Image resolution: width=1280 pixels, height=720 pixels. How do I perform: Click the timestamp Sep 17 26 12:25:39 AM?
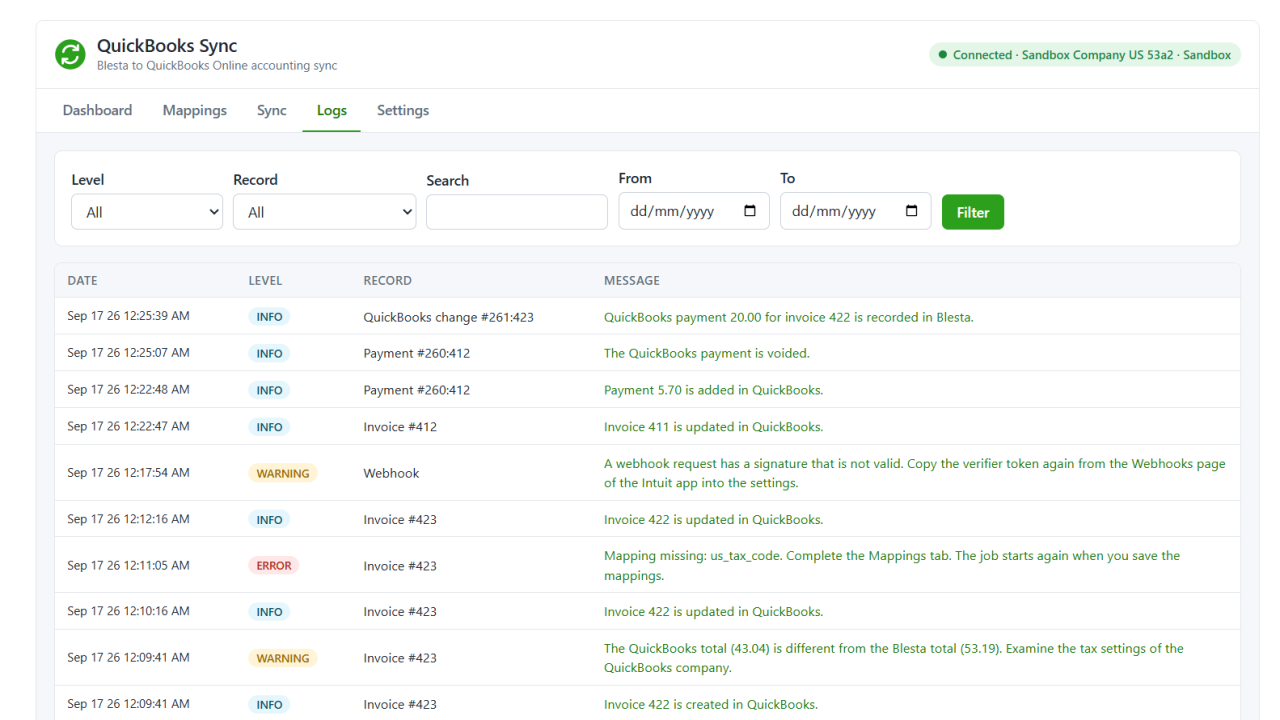(128, 316)
